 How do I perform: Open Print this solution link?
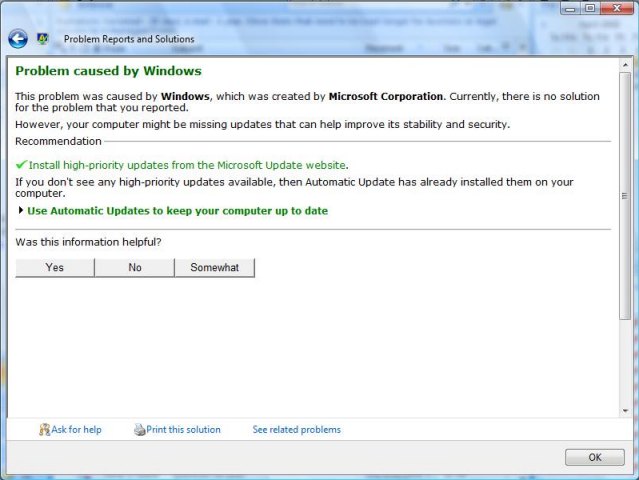[183, 429]
